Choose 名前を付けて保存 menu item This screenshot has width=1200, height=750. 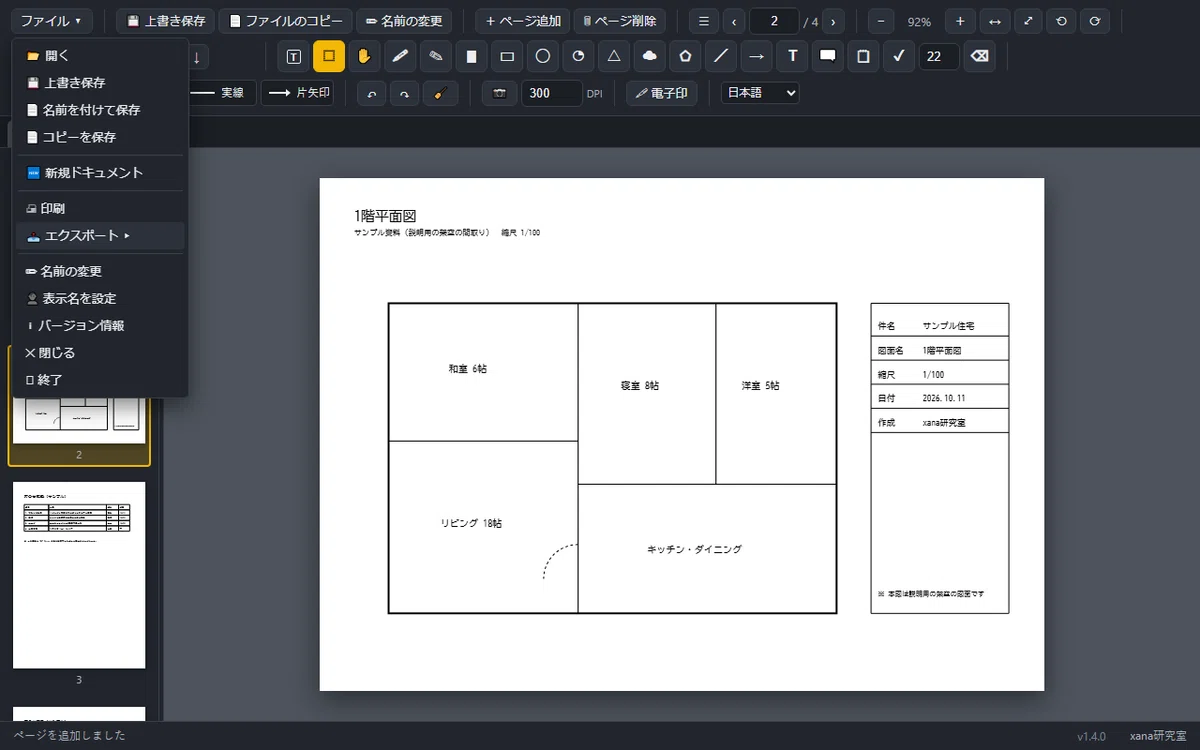[x=100, y=110]
